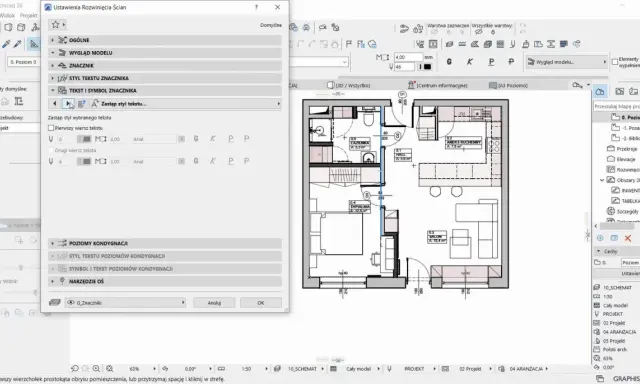Screen dimensions: 640x384
Task: Click the text height M icon in toolbar
Action: click(382, 57)
